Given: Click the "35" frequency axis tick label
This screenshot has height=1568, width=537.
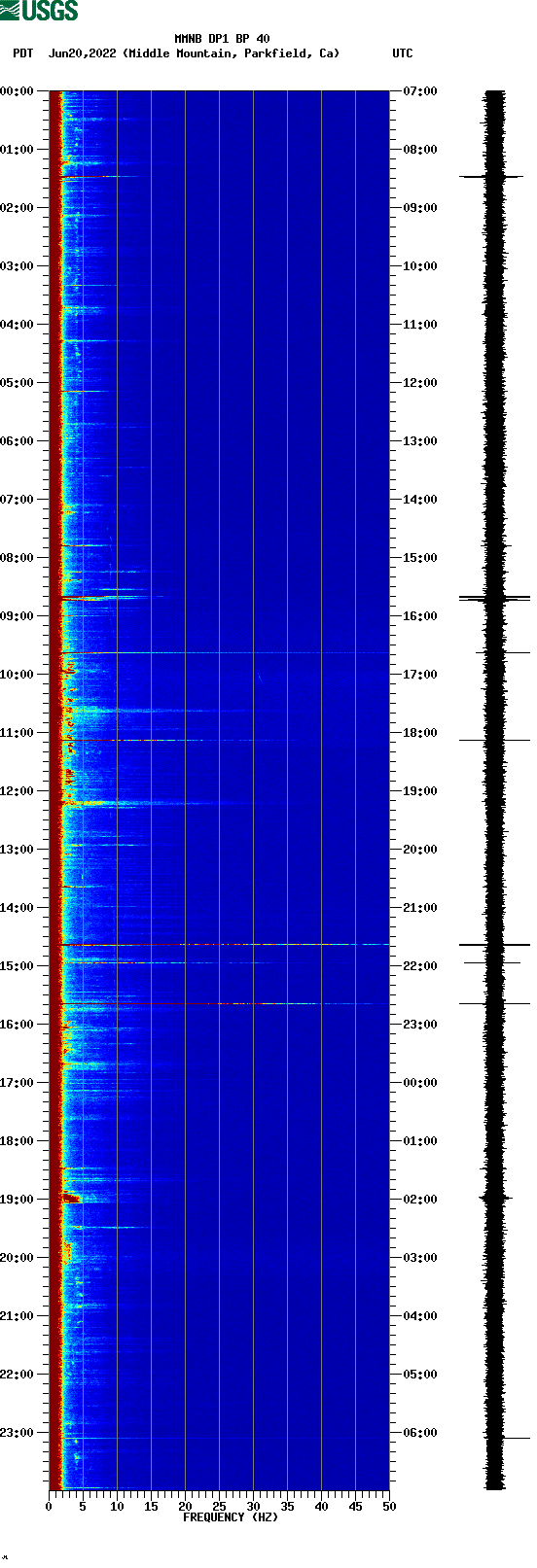Looking at the screenshot, I should coord(287,1507).
